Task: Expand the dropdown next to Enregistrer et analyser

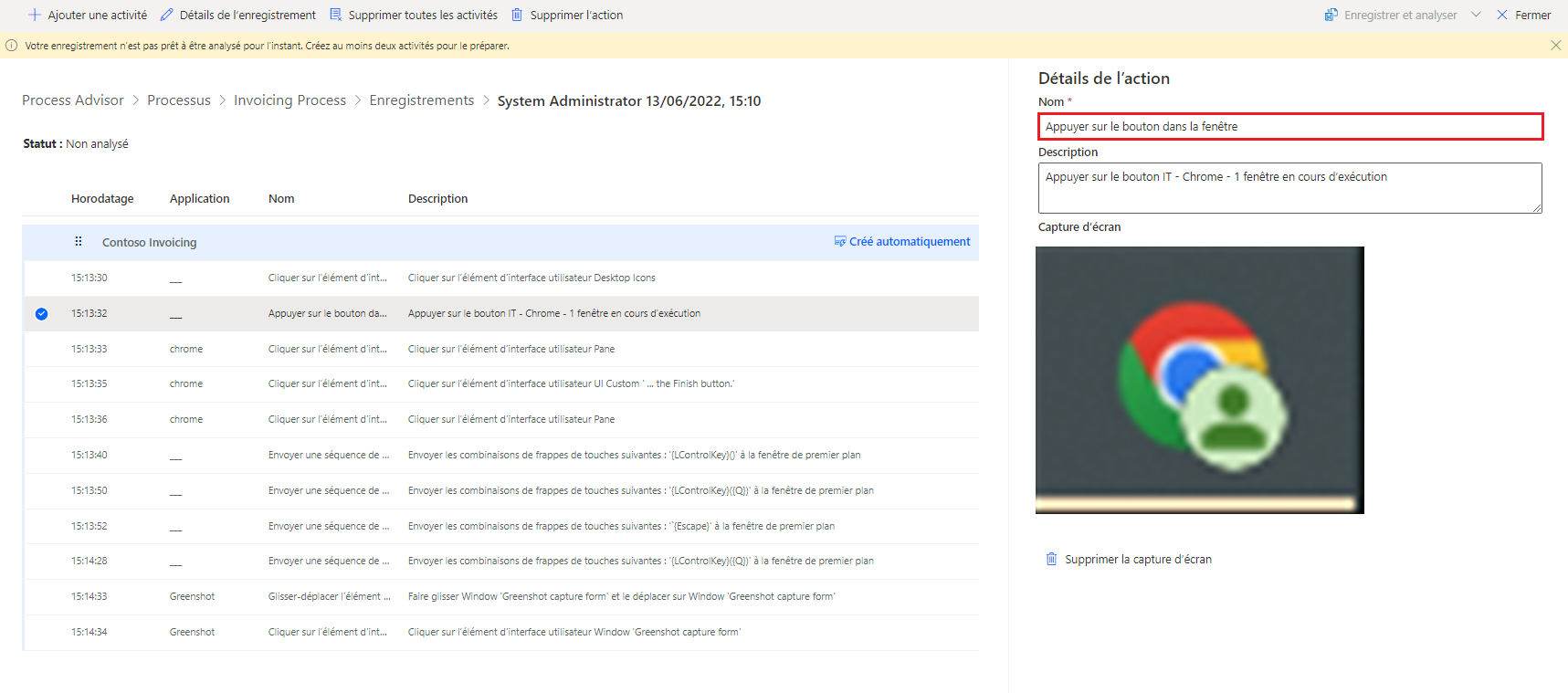Action: coord(1476,16)
